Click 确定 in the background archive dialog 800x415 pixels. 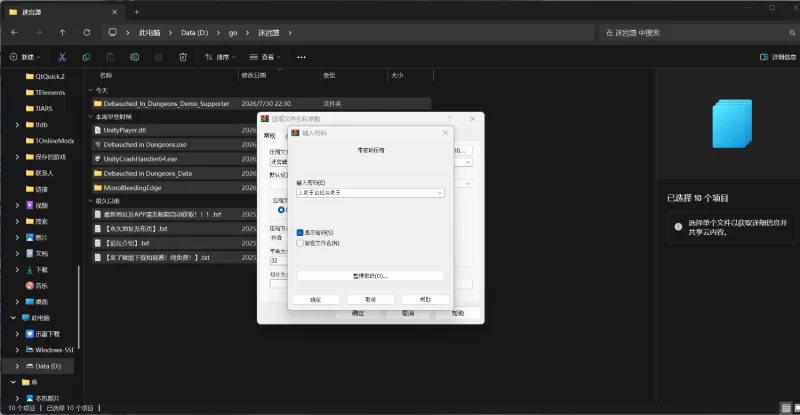pos(358,313)
